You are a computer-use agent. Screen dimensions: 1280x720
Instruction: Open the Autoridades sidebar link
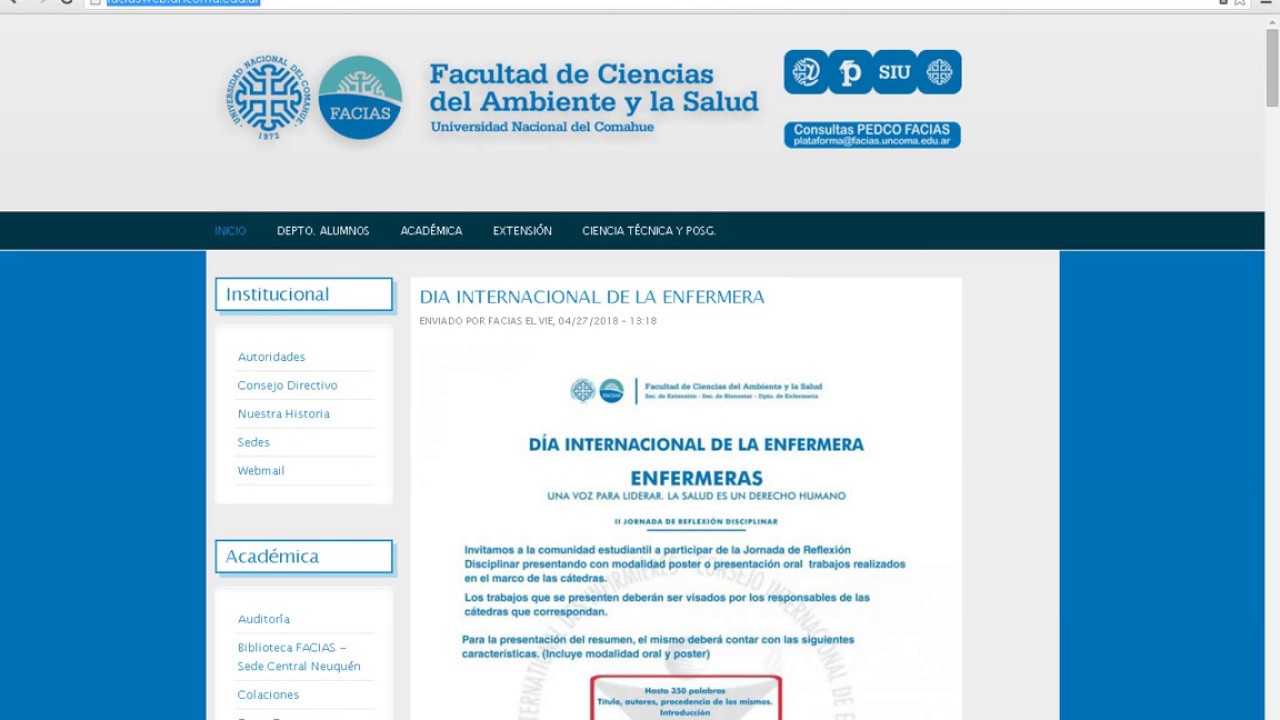[x=271, y=357]
